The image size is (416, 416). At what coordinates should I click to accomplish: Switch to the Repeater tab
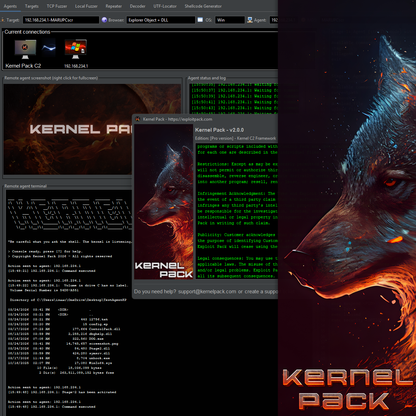(x=114, y=6)
